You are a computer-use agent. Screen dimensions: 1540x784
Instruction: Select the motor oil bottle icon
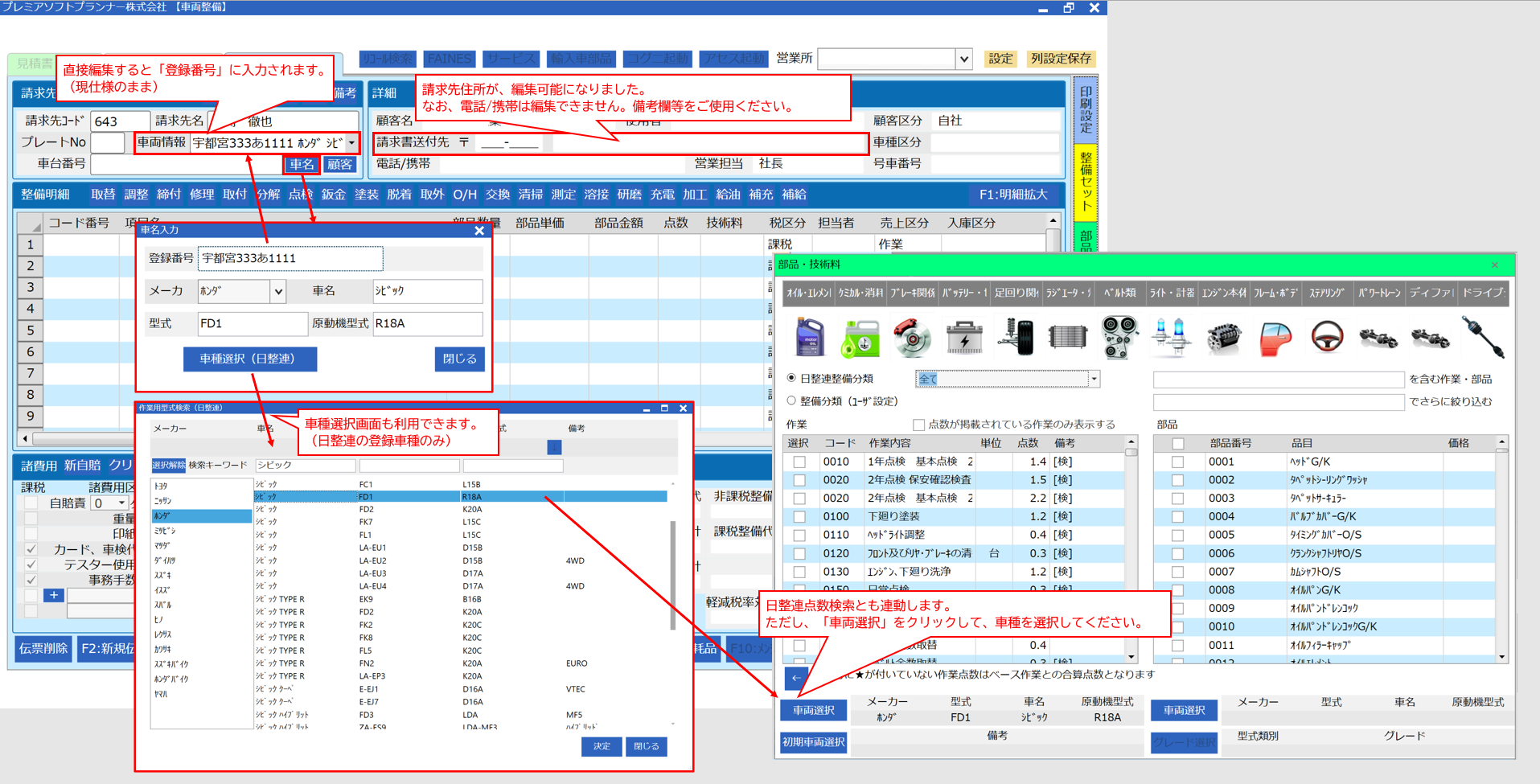pyautogui.click(x=809, y=337)
